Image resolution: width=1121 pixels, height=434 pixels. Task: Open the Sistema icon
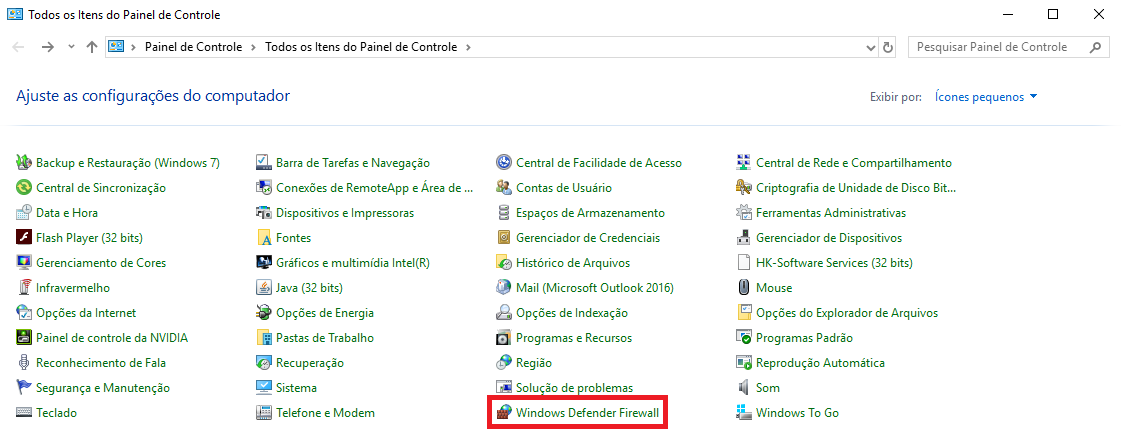click(264, 388)
